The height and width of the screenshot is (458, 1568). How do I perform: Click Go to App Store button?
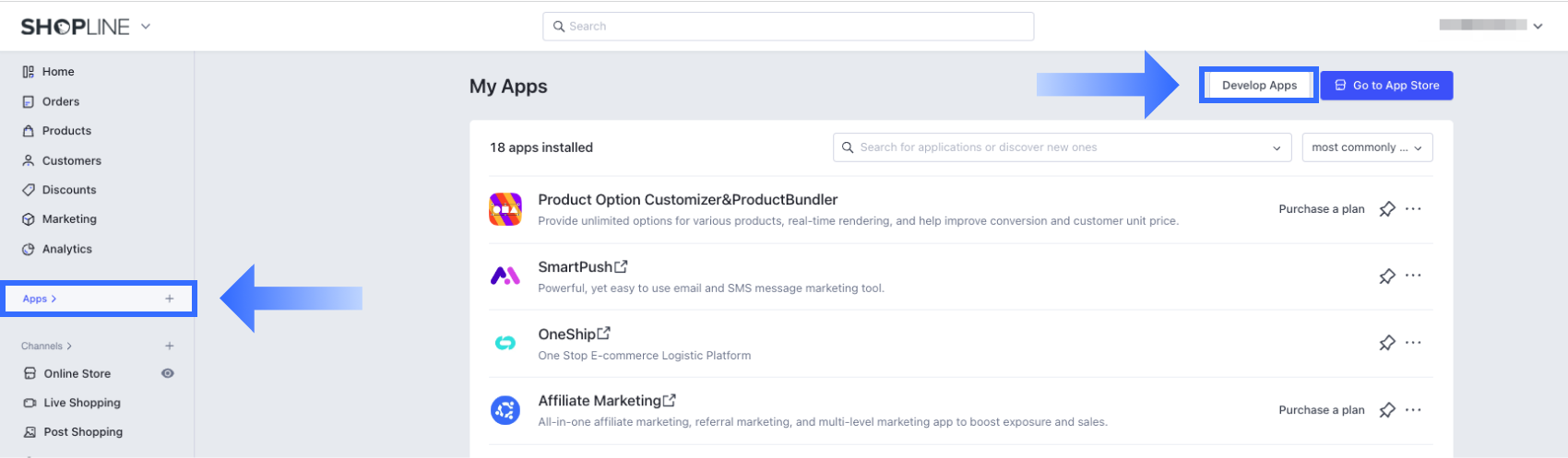pyautogui.click(x=1386, y=85)
